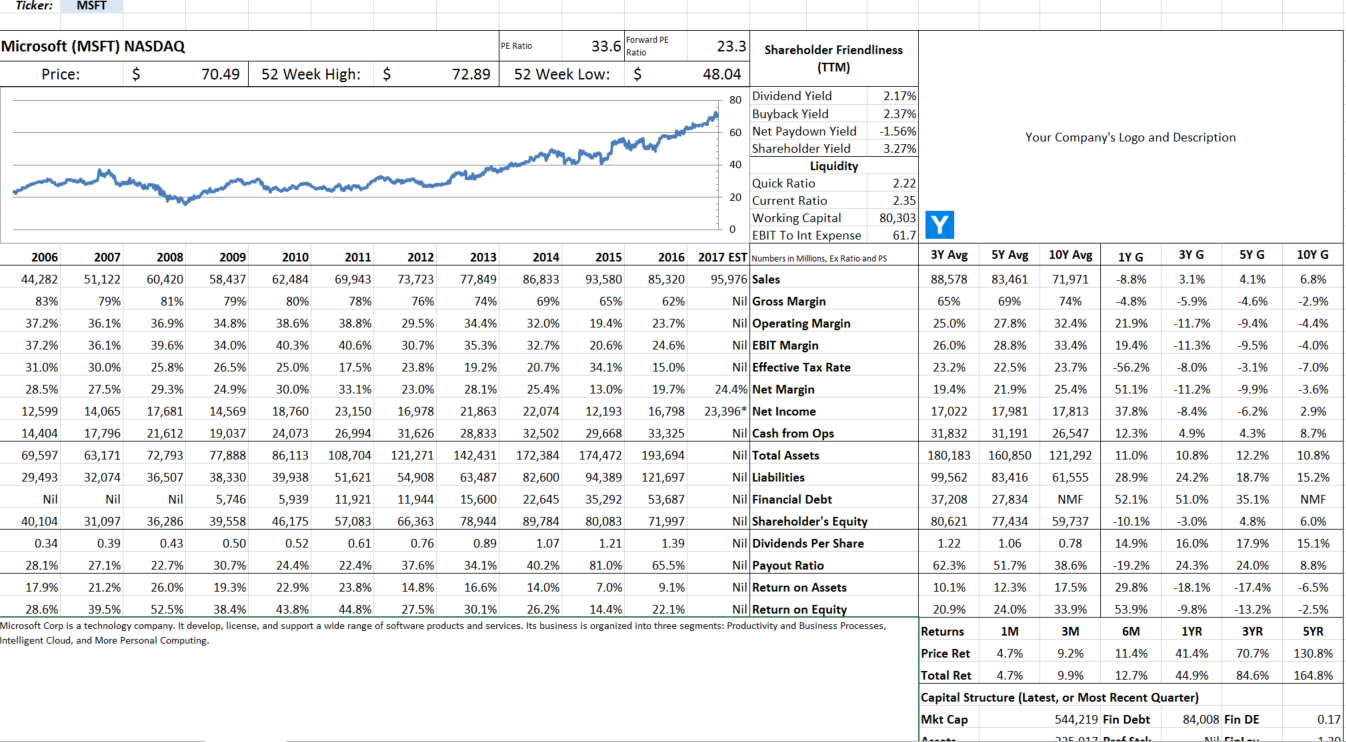1346x742 pixels.
Task: Select the Net Paydown Yield value -1.56%
Action: pos(898,131)
